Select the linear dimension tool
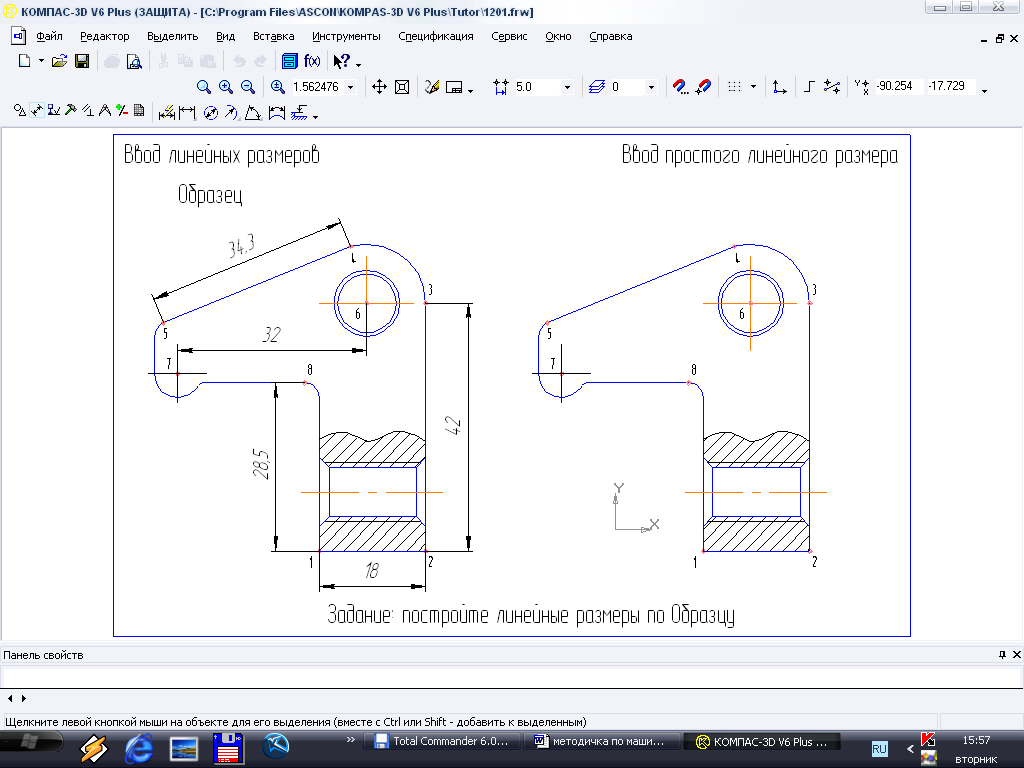 (187, 113)
